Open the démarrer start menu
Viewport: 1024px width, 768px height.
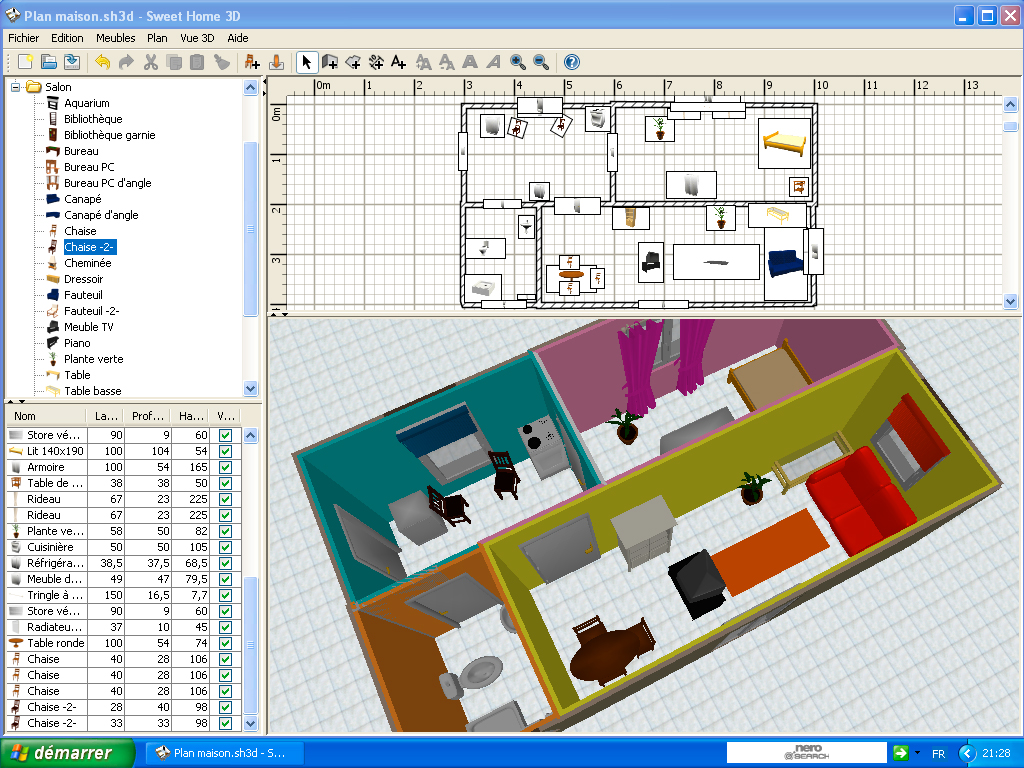(x=68, y=753)
